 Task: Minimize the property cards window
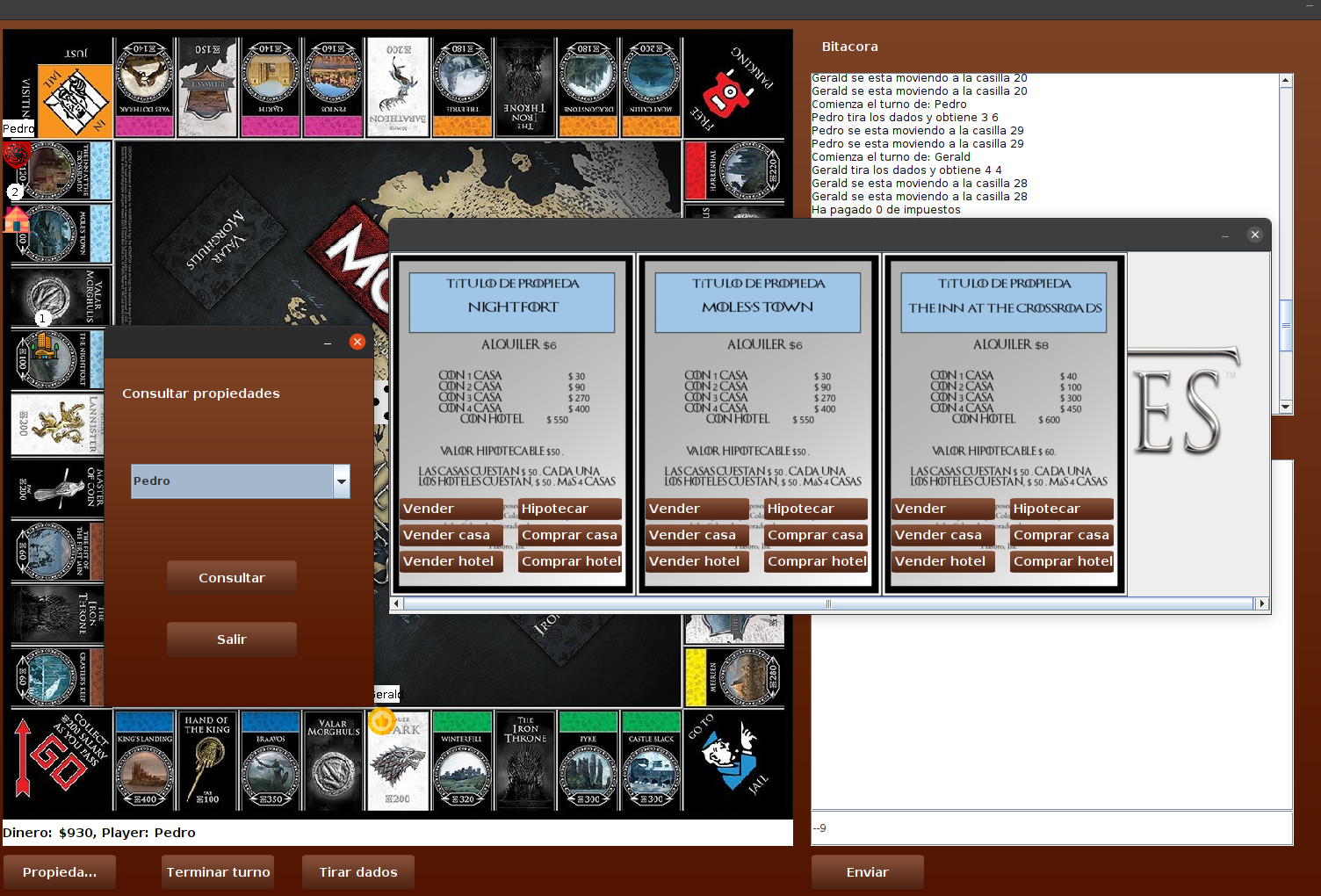click(1225, 235)
